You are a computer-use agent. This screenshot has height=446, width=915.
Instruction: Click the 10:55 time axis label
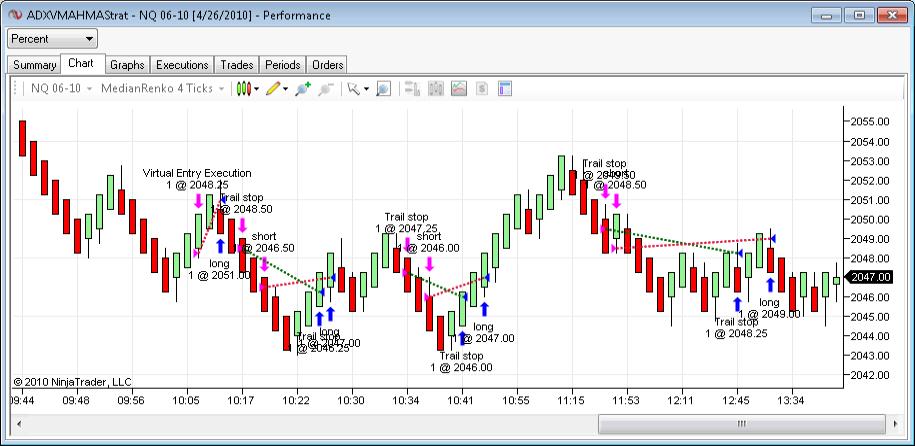pos(516,400)
